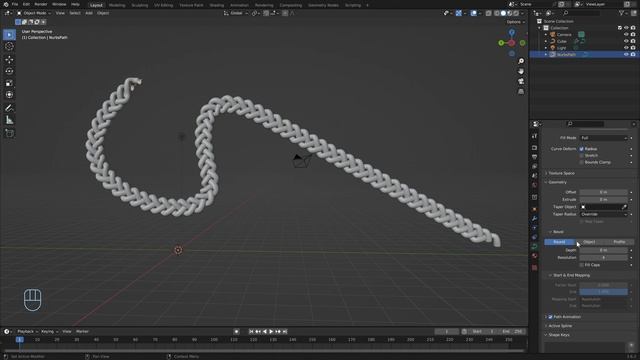Select rendered viewport shading mode
This screenshot has width=640, height=360.
tap(516, 13)
